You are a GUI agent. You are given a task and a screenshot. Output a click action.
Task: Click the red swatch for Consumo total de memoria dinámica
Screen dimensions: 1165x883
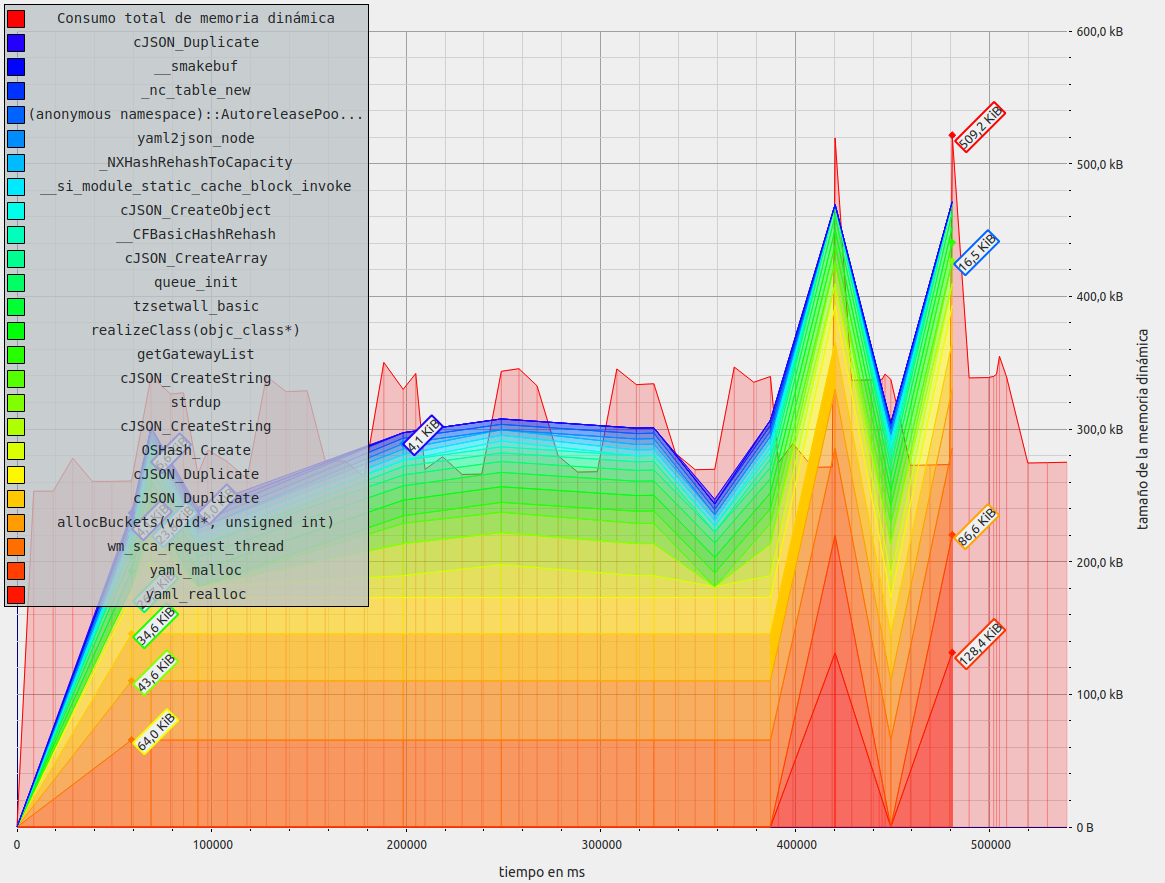15,18
